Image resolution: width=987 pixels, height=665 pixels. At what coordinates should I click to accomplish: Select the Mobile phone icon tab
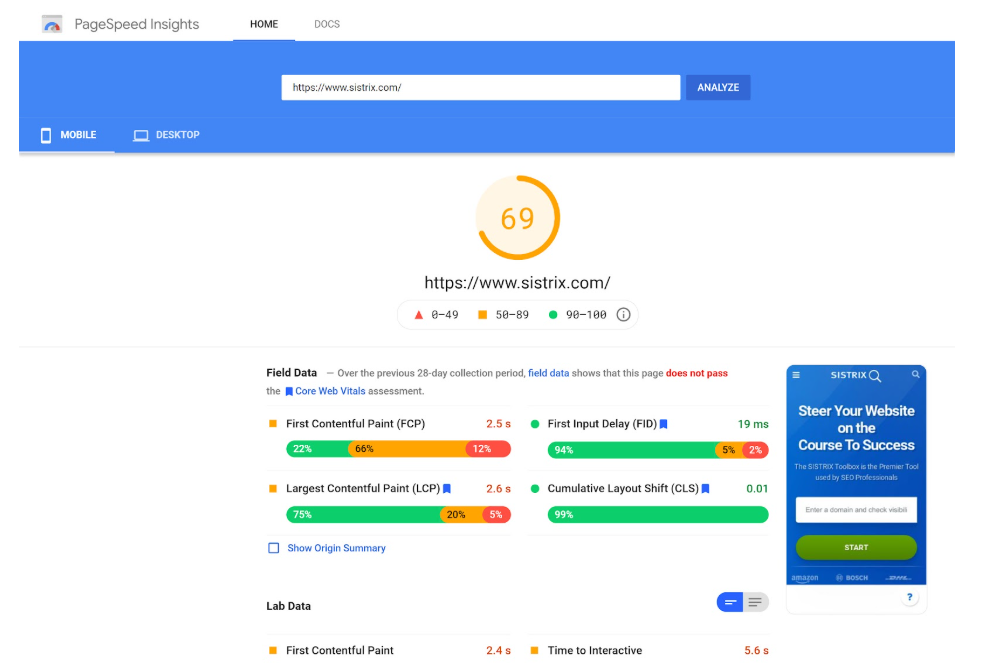[x=46, y=135]
